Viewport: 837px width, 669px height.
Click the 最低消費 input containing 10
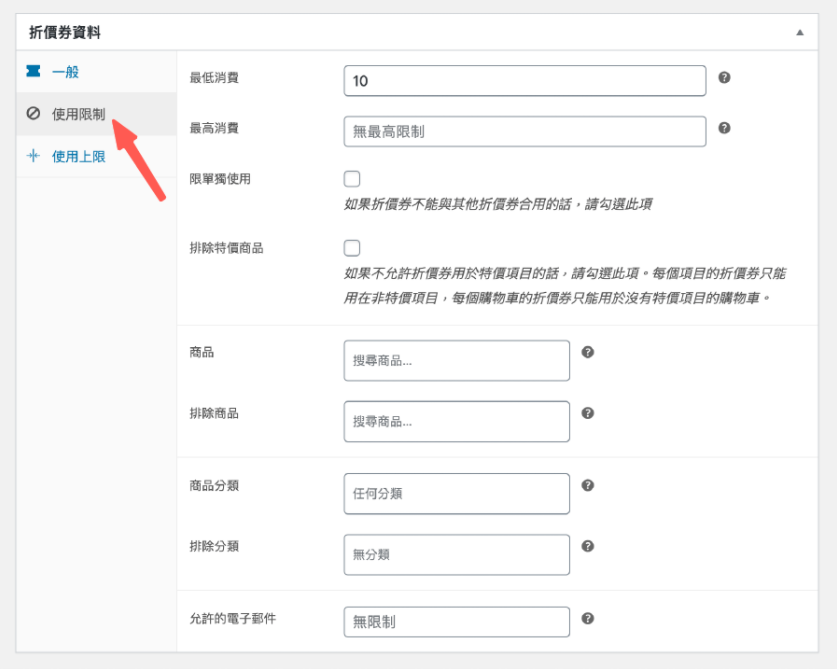(524, 81)
